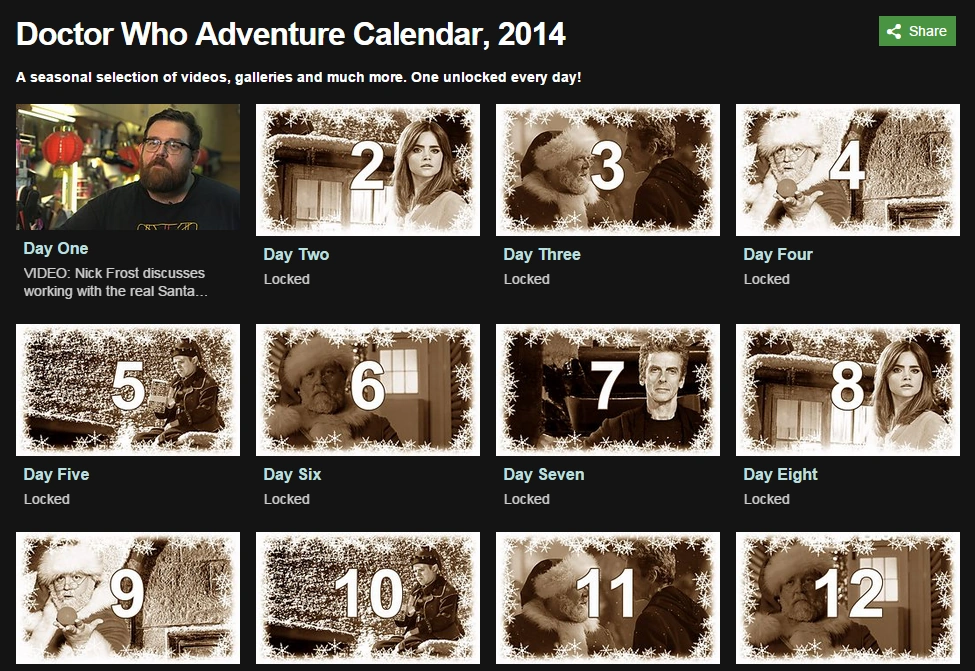Open the Day One title link
The height and width of the screenshot is (671, 975).
56,248
